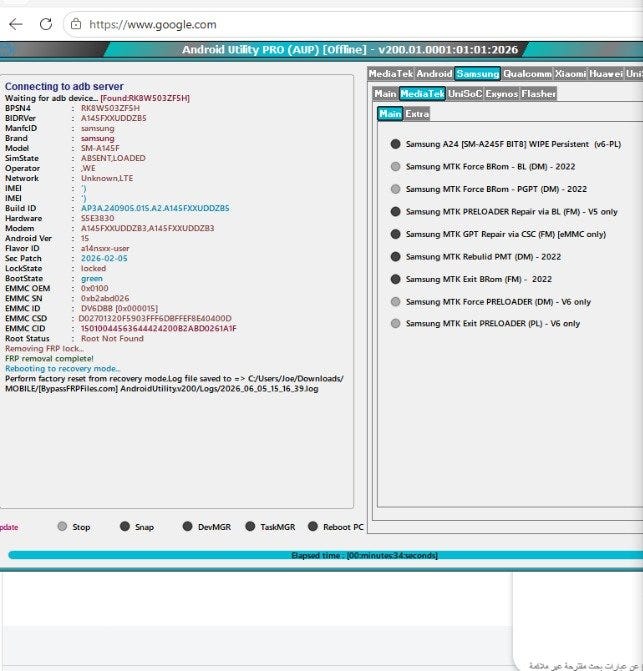Image resolution: width=643 pixels, height=671 pixels.
Task: Select Samsung MTK PRELOADER Repair via BL
Action: pos(504,212)
